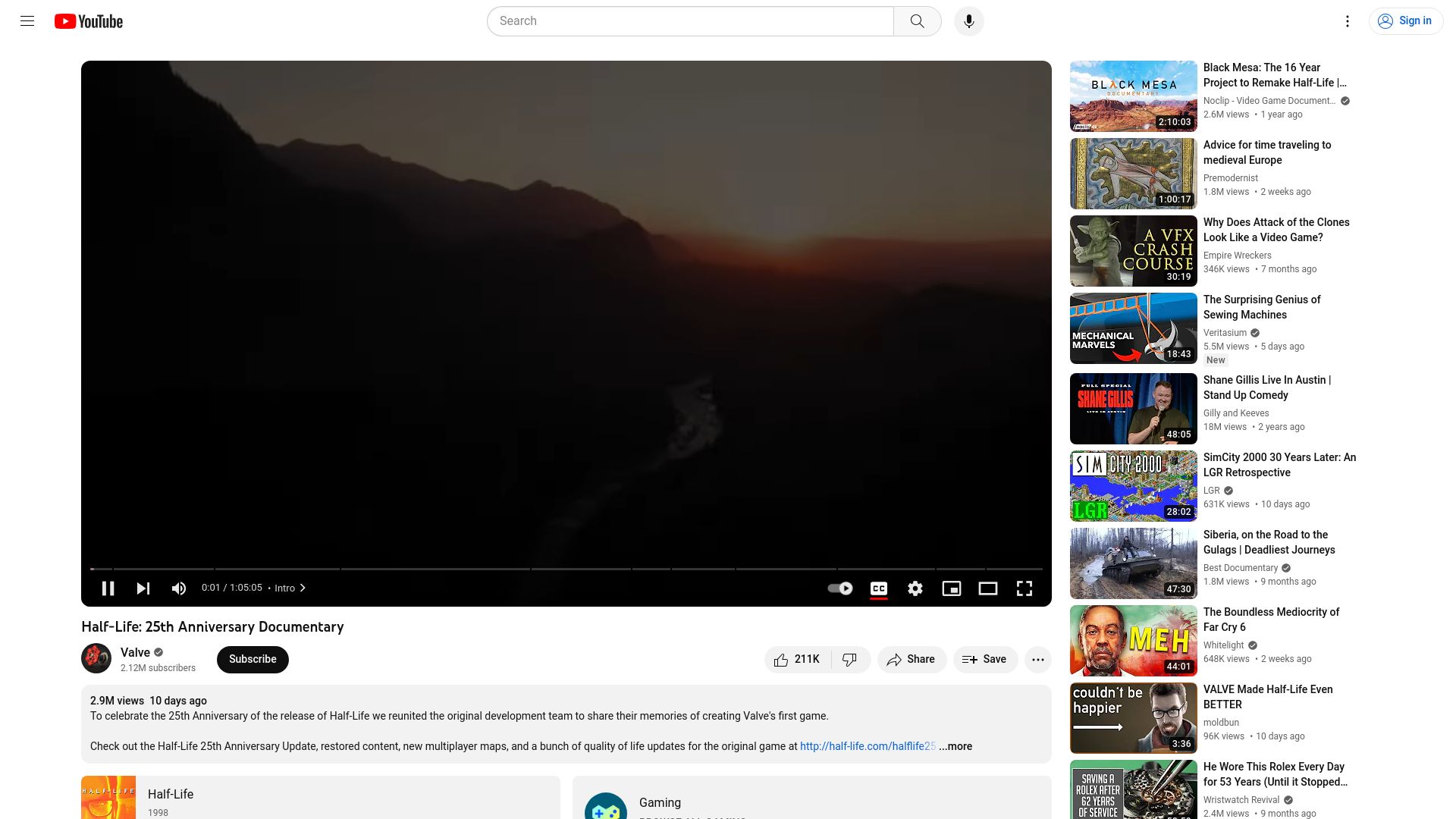Open Shane Gillis Live In Austin video

1266,388
